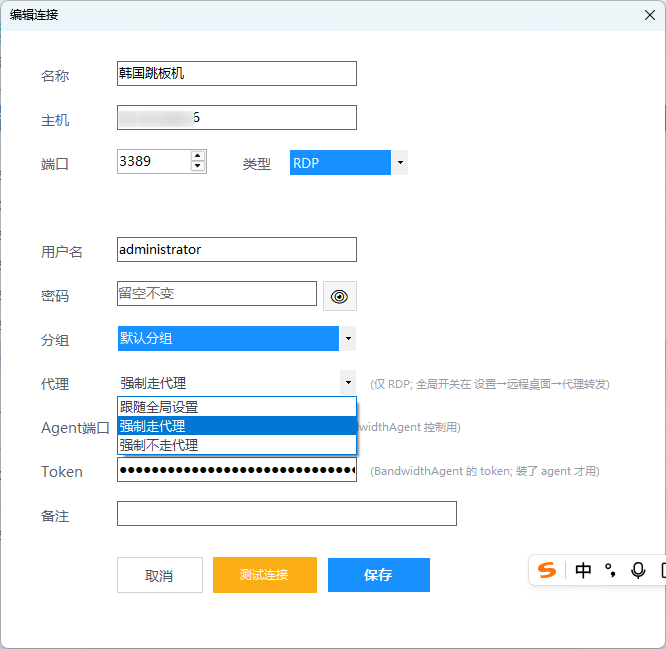
Task: Choose 跟随全局设置 from the proxy list
Action: pos(237,407)
